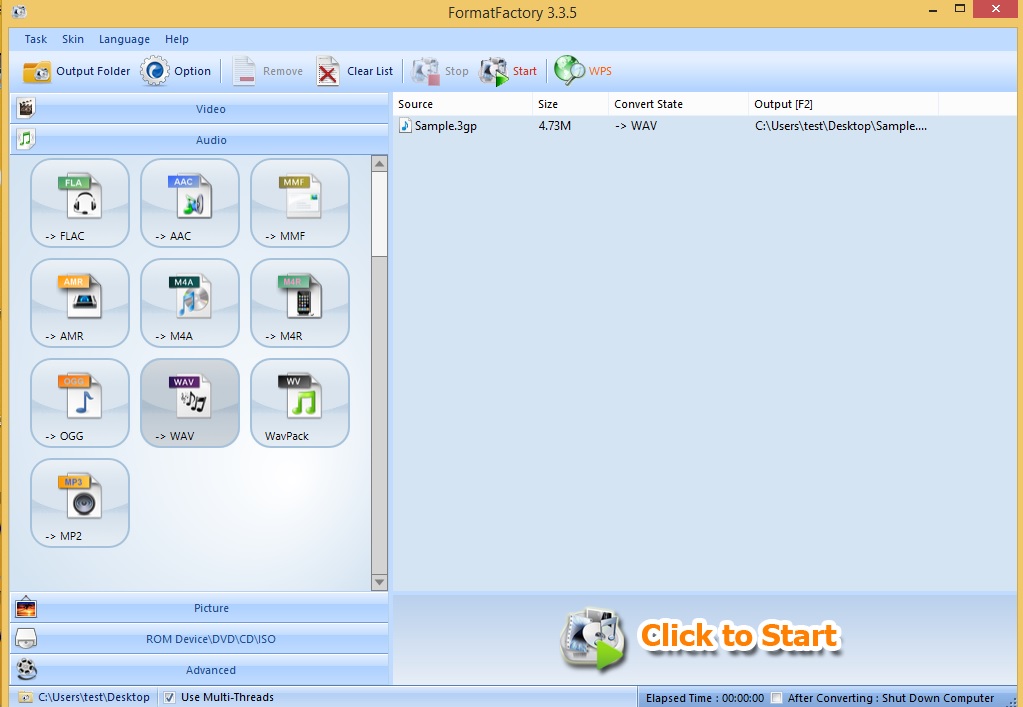Click the Stop toolbar button
The width and height of the screenshot is (1023, 707).
point(440,71)
